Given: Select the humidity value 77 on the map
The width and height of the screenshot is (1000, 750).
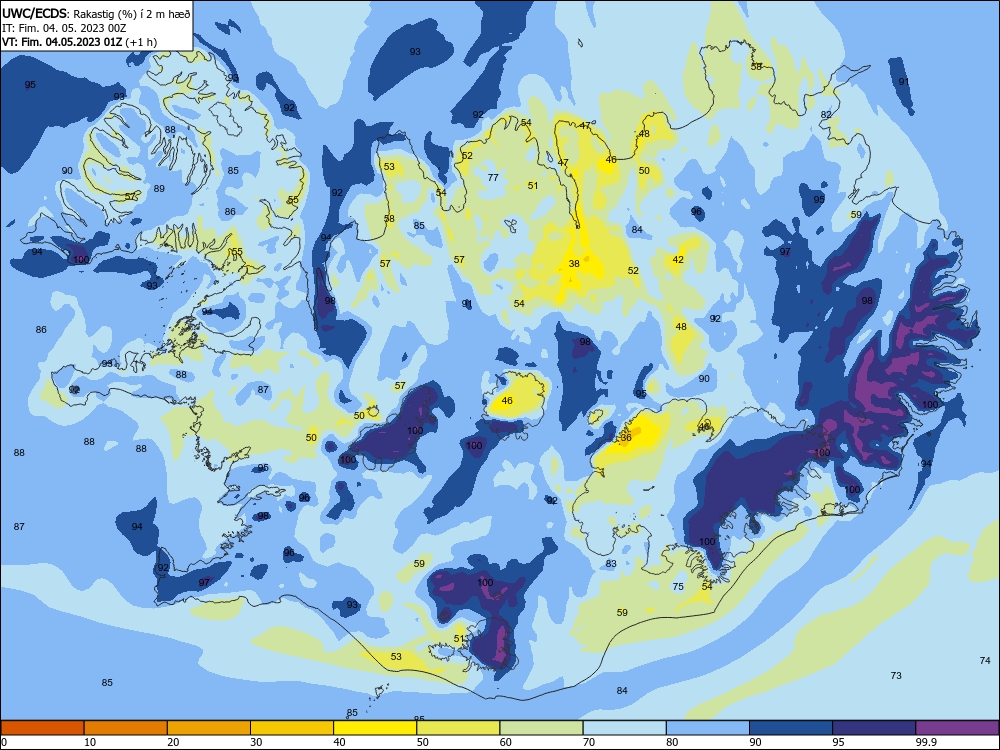Looking at the screenshot, I should 493,177.
